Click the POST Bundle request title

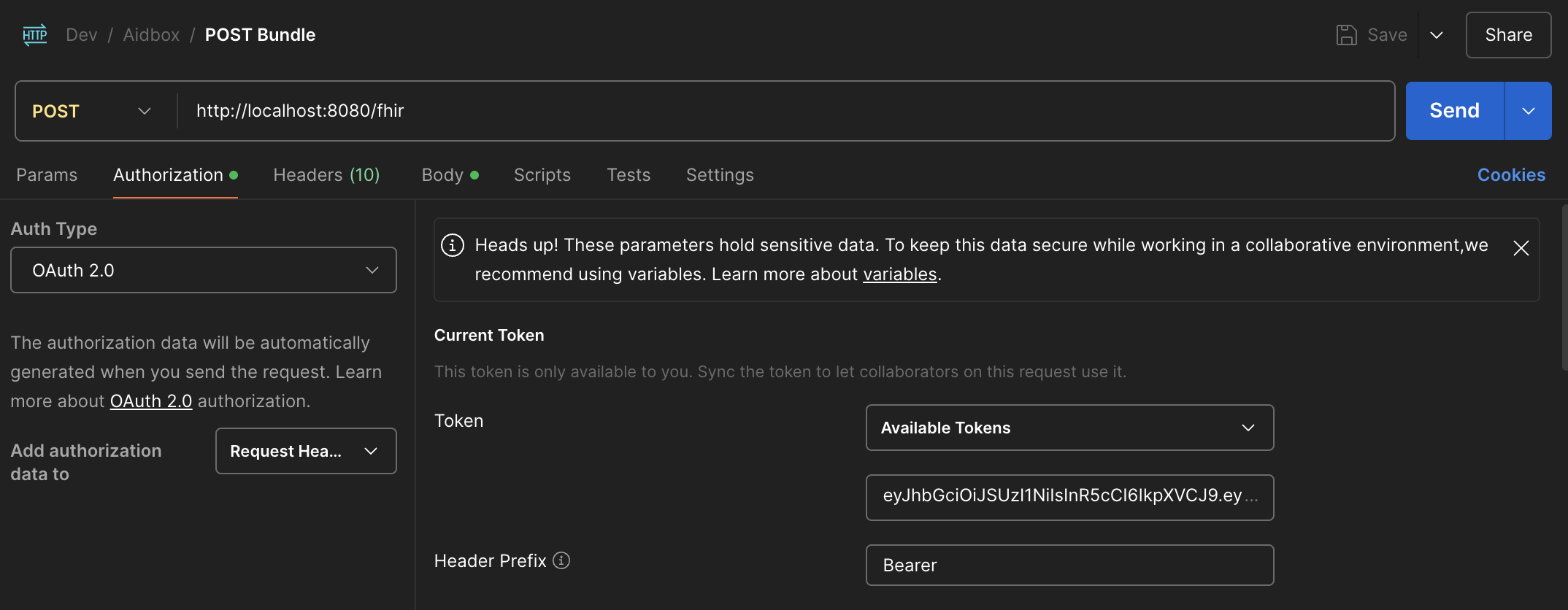pyautogui.click(x=261, y=35)
